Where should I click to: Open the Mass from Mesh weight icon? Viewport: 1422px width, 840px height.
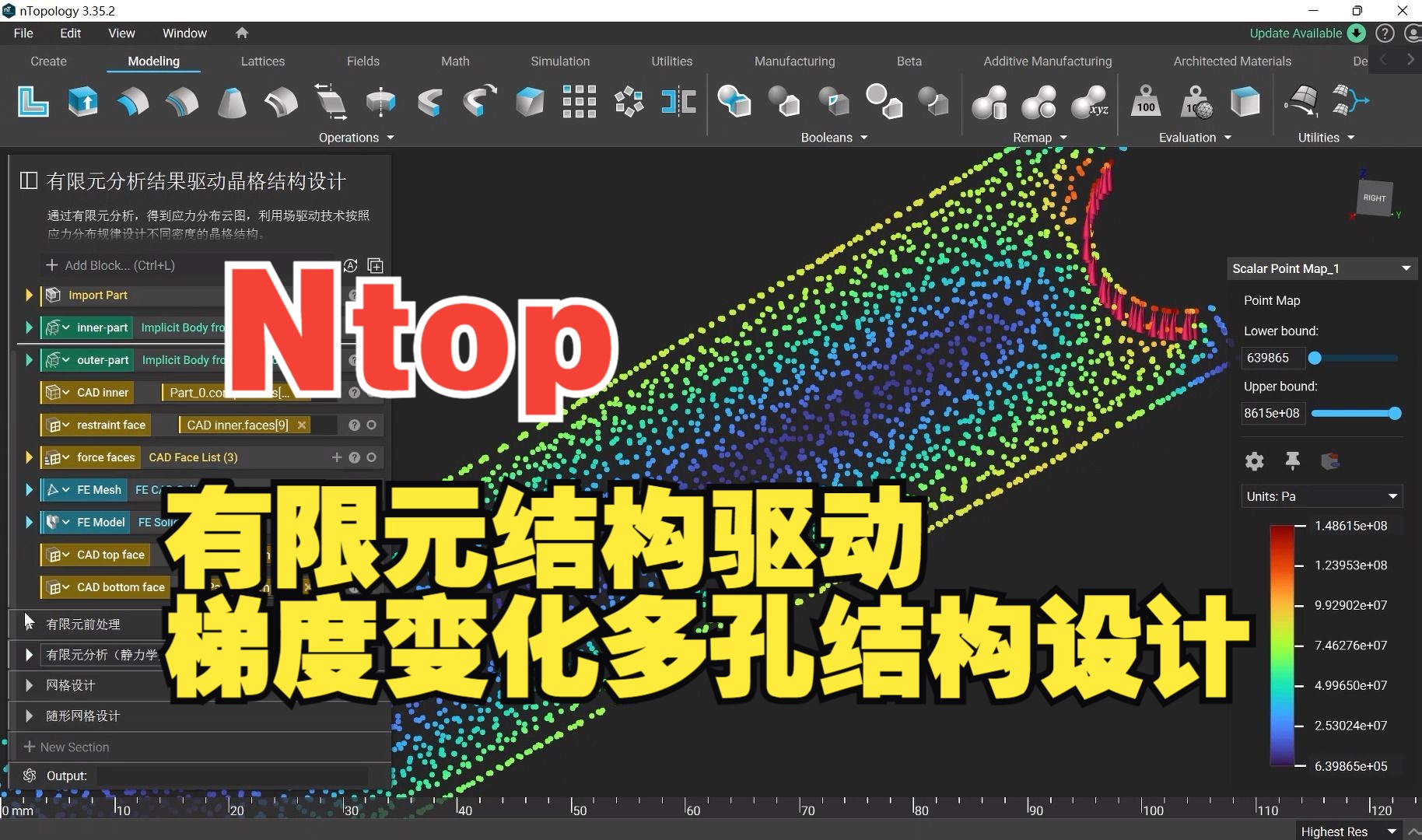click(x=1196, y=102)
